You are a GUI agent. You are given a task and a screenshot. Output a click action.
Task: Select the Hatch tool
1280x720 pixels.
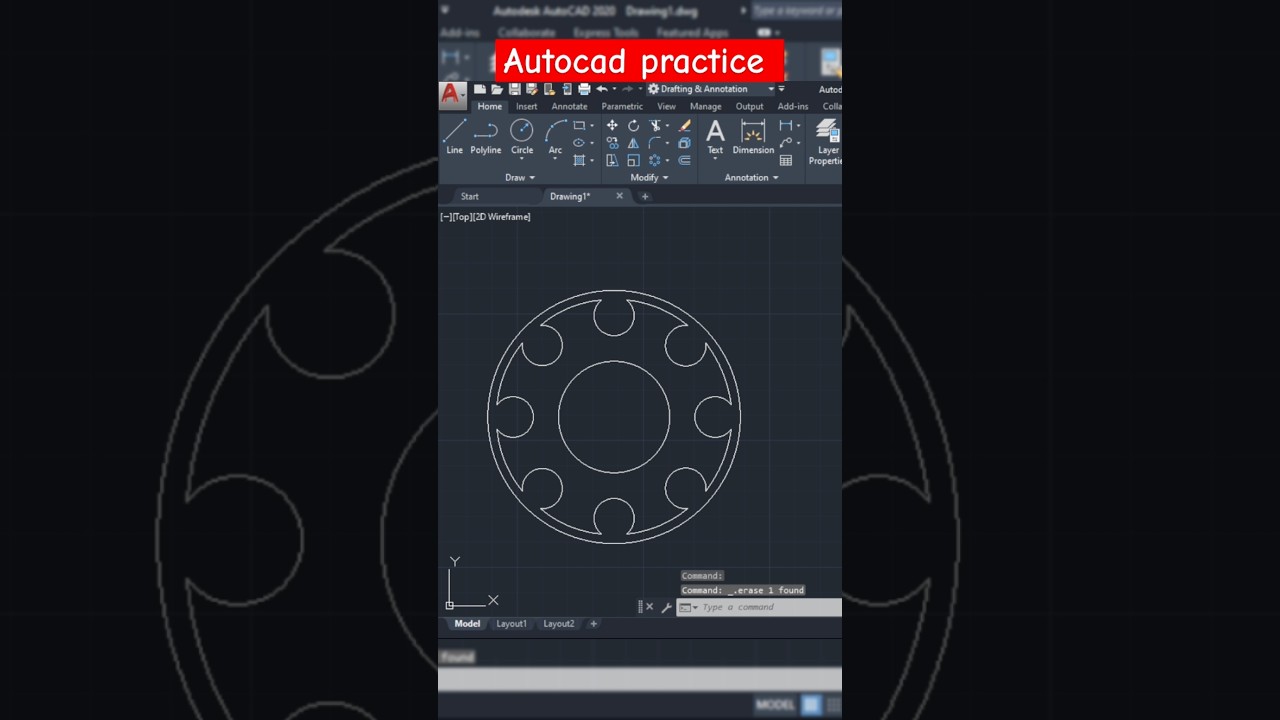pos(579,160)
